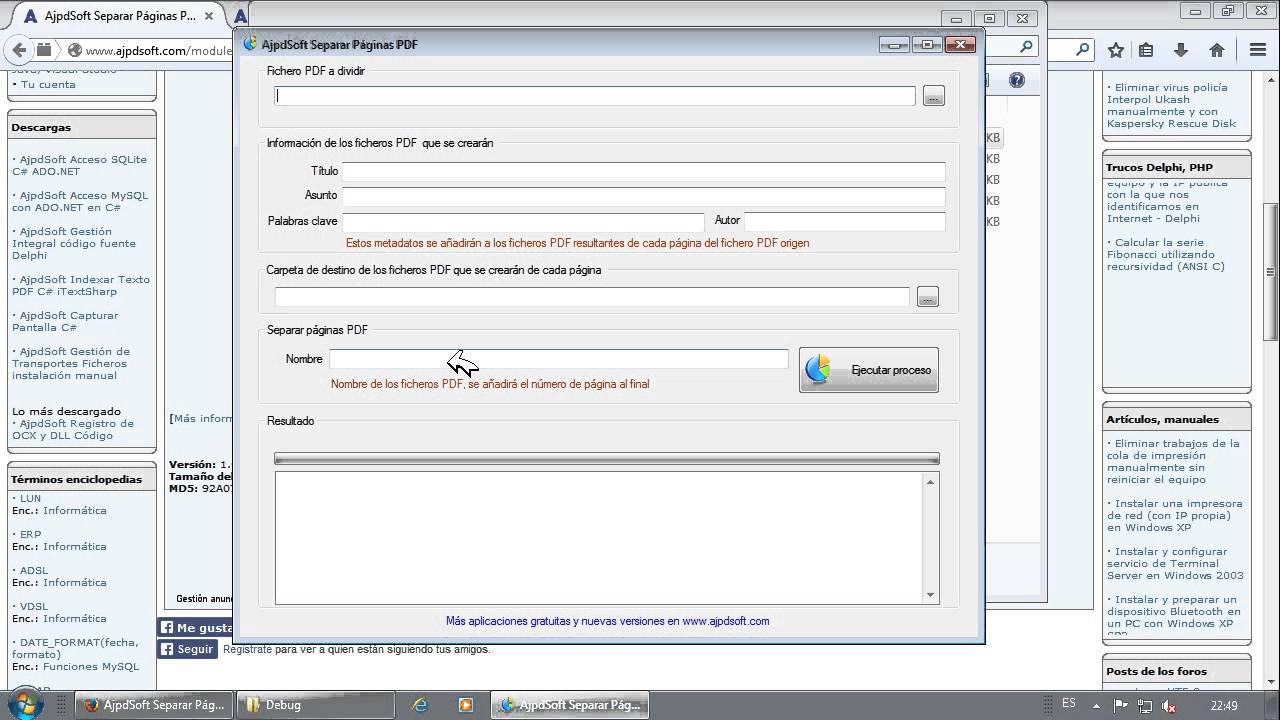
Task: Focus the Asunto text field
Action: pyautogui.click(x=644, y=195)
